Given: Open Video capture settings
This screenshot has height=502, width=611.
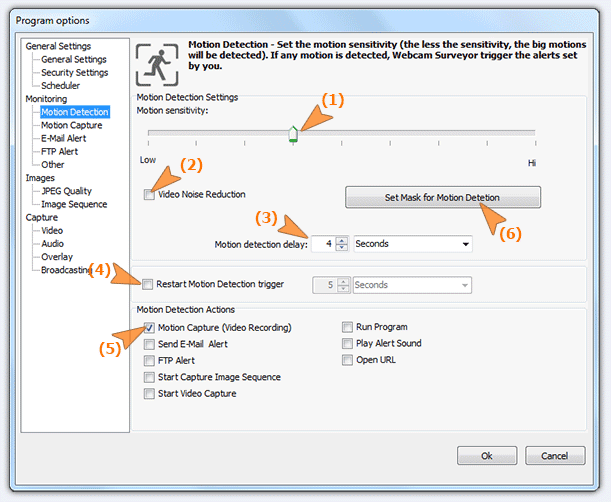Looking at the screenshot, I should (52, 231).
